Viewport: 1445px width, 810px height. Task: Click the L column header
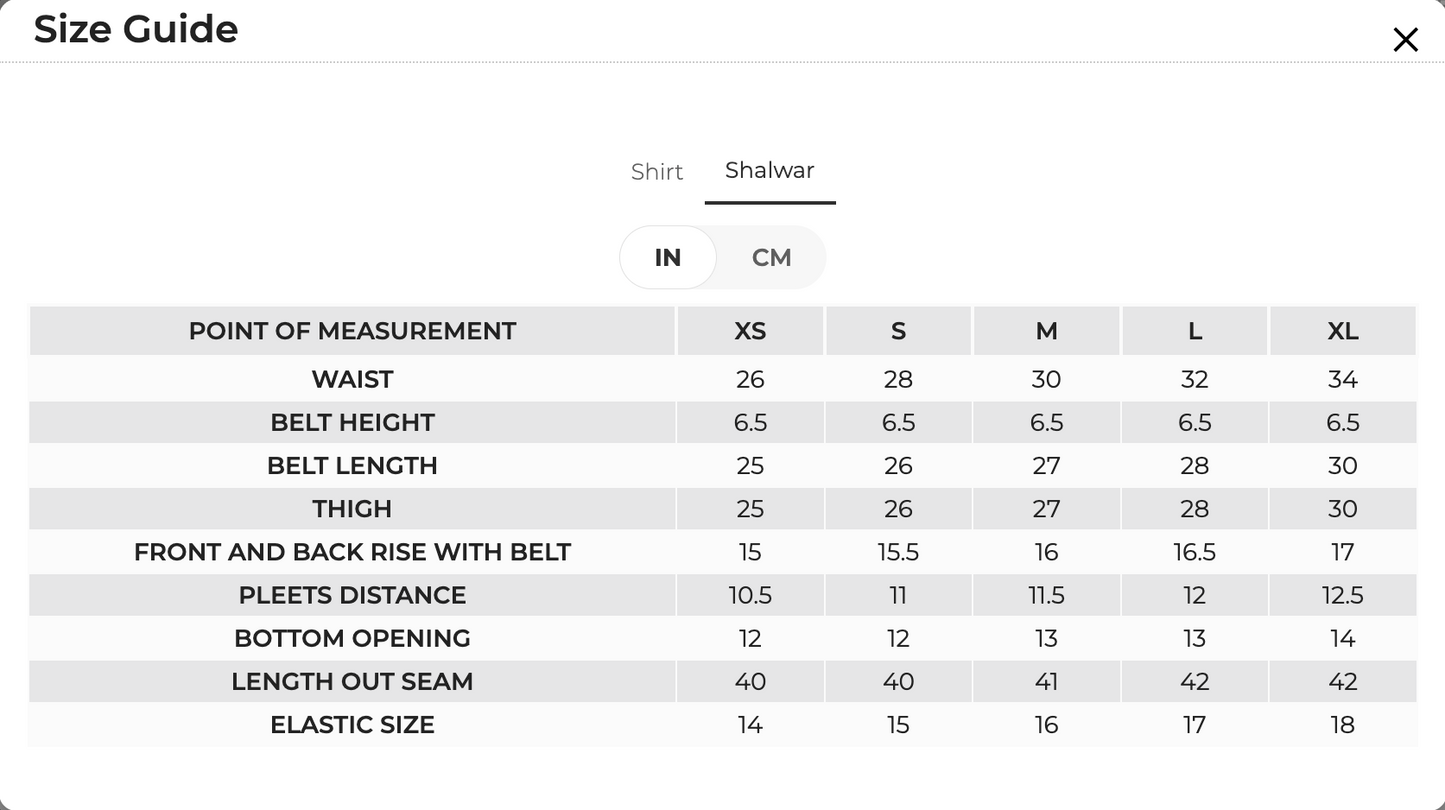[1194, 331]
